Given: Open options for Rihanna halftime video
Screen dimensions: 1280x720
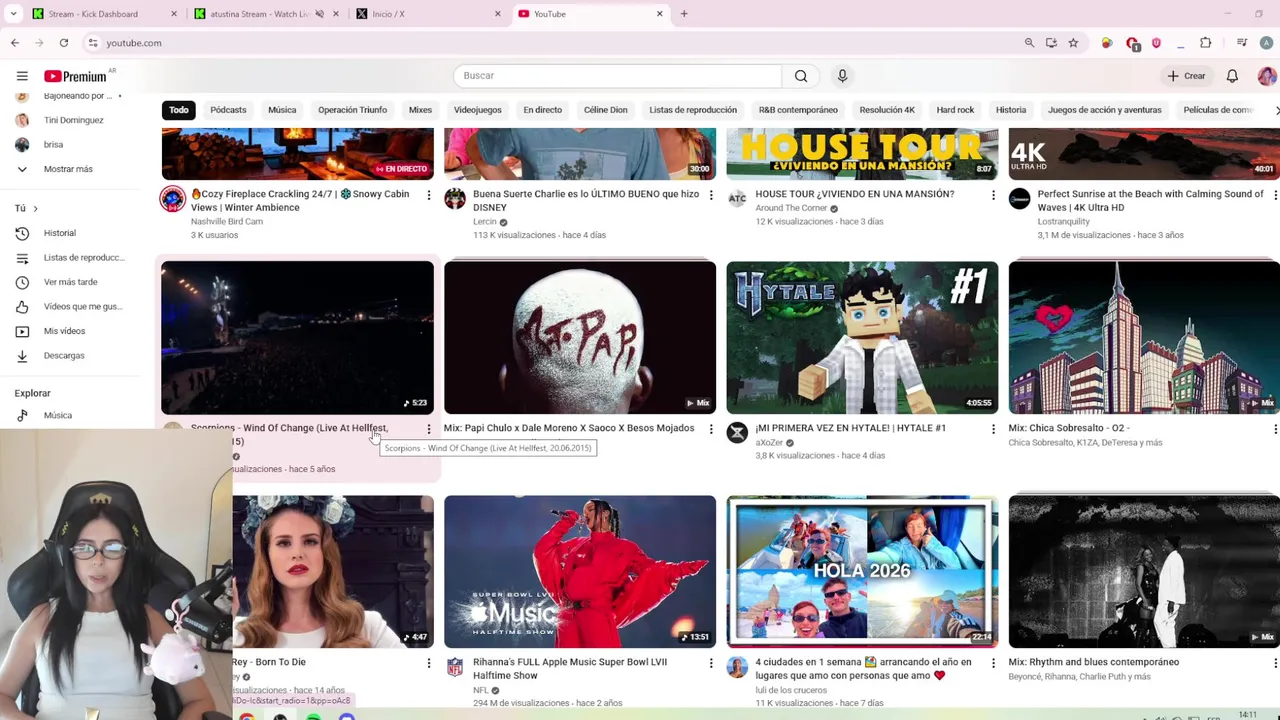Looking at the screenshot, I should tap(711, 663).
